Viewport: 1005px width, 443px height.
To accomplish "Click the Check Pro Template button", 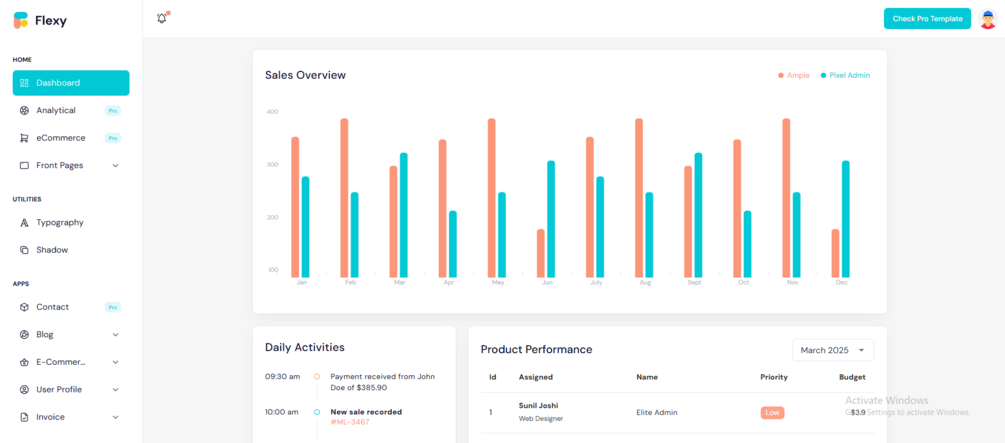I will tap(927, 19).
